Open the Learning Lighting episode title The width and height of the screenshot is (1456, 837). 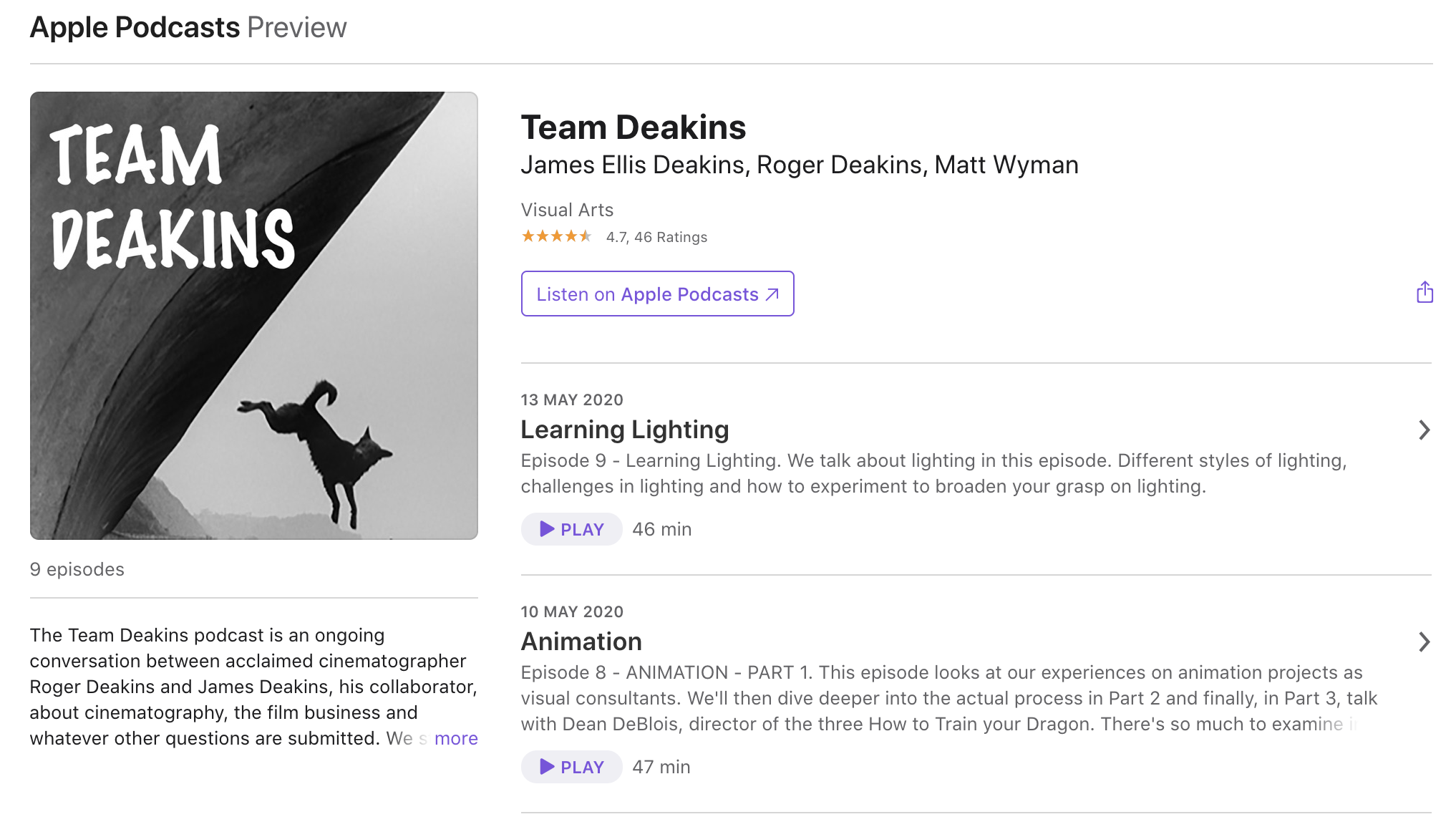click(x=624, y=430)
